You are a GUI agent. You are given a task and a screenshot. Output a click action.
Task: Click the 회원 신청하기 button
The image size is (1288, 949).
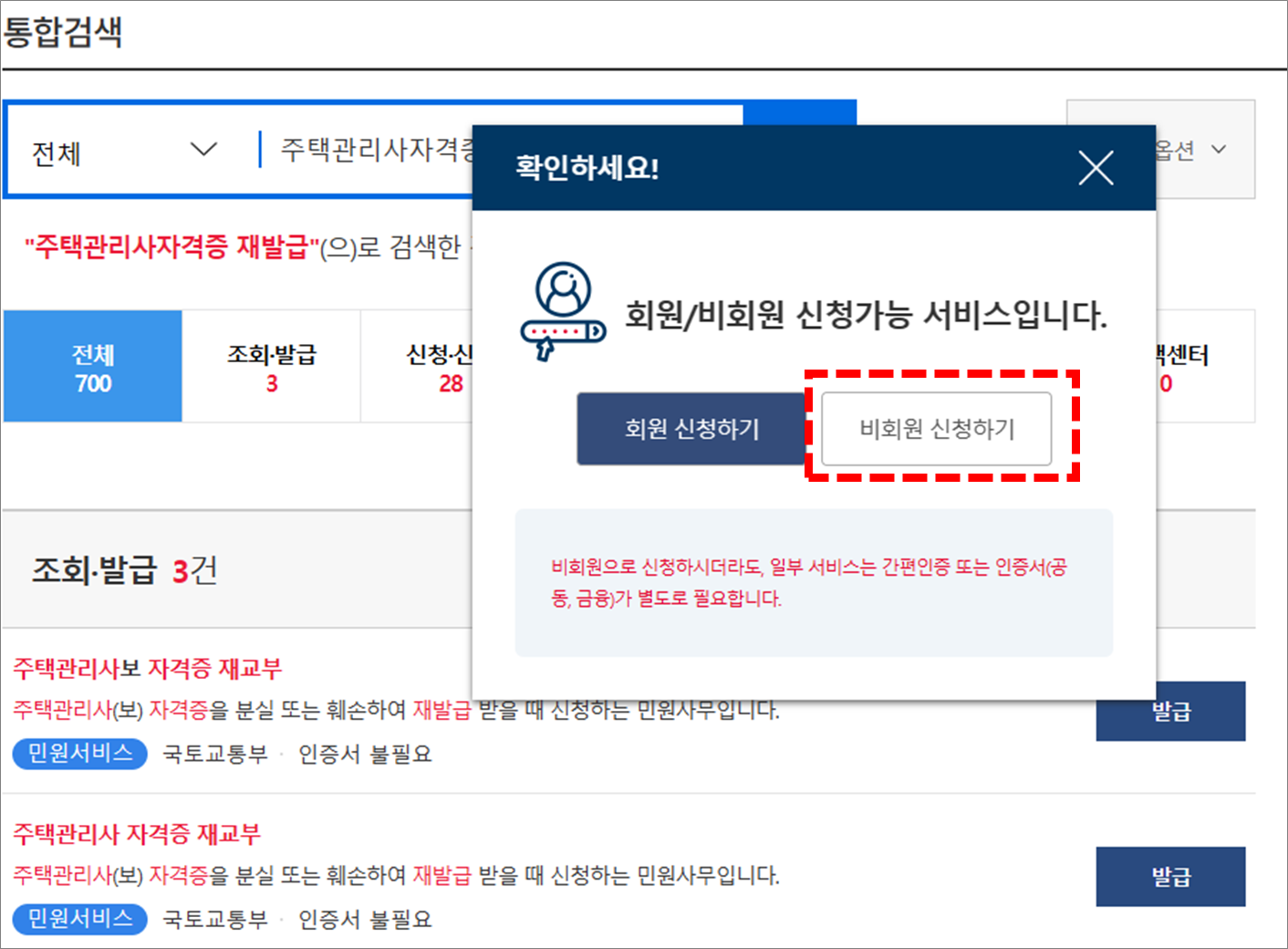pos(691,428)
